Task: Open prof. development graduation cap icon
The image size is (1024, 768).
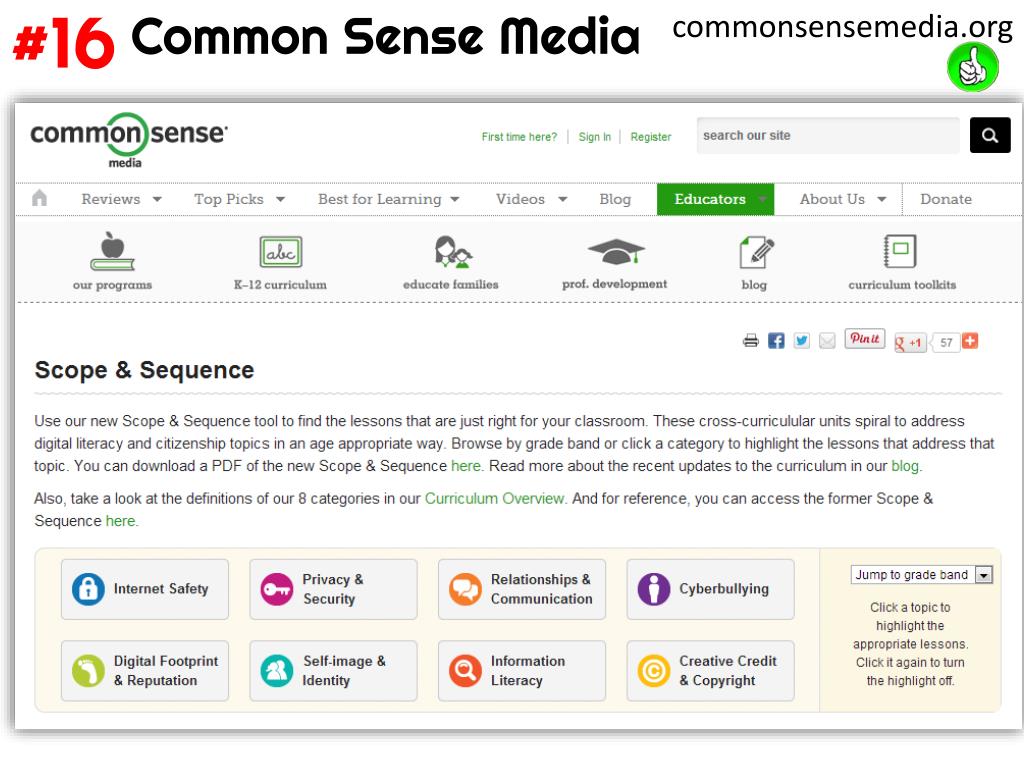Action: pos(616,251)
